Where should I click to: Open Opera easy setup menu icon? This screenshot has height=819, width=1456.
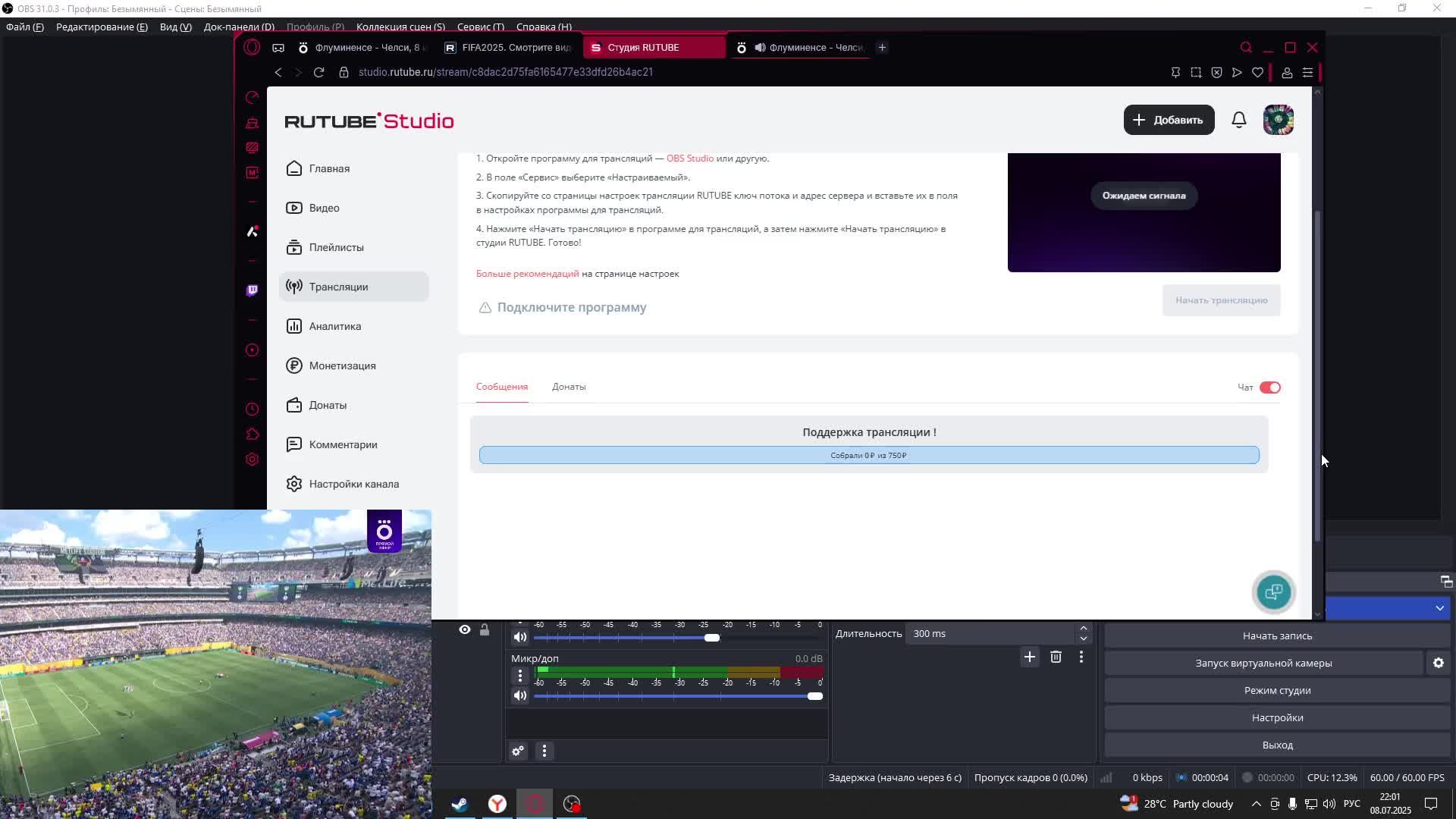1307,72
